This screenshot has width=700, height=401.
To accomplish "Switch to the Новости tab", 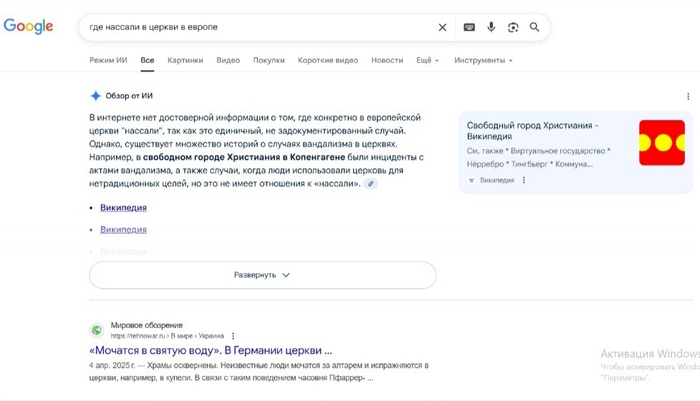I will [x=387, y=60].
